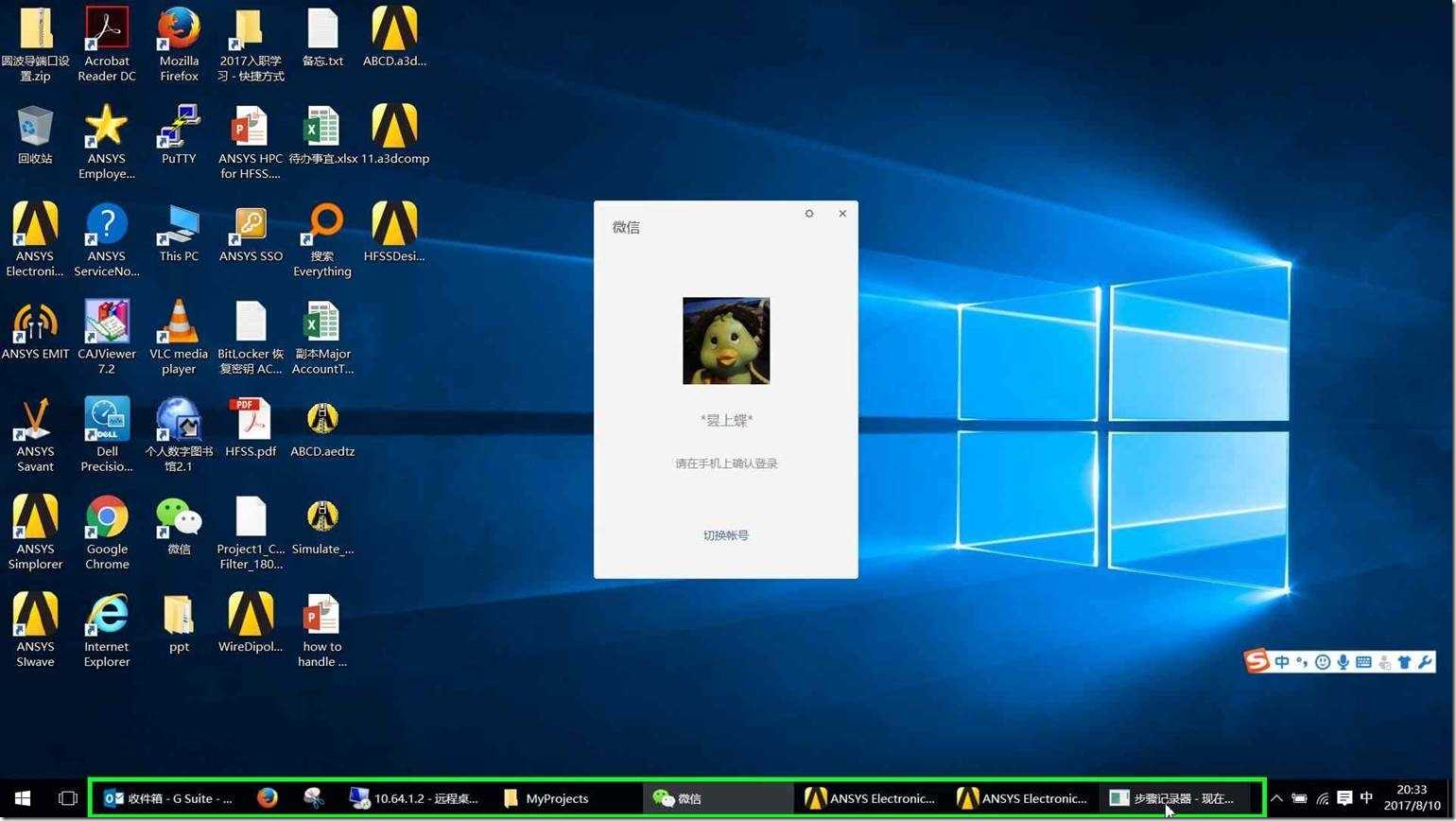
Task: Open WeChat settings gear in login window
Action: 809,214
